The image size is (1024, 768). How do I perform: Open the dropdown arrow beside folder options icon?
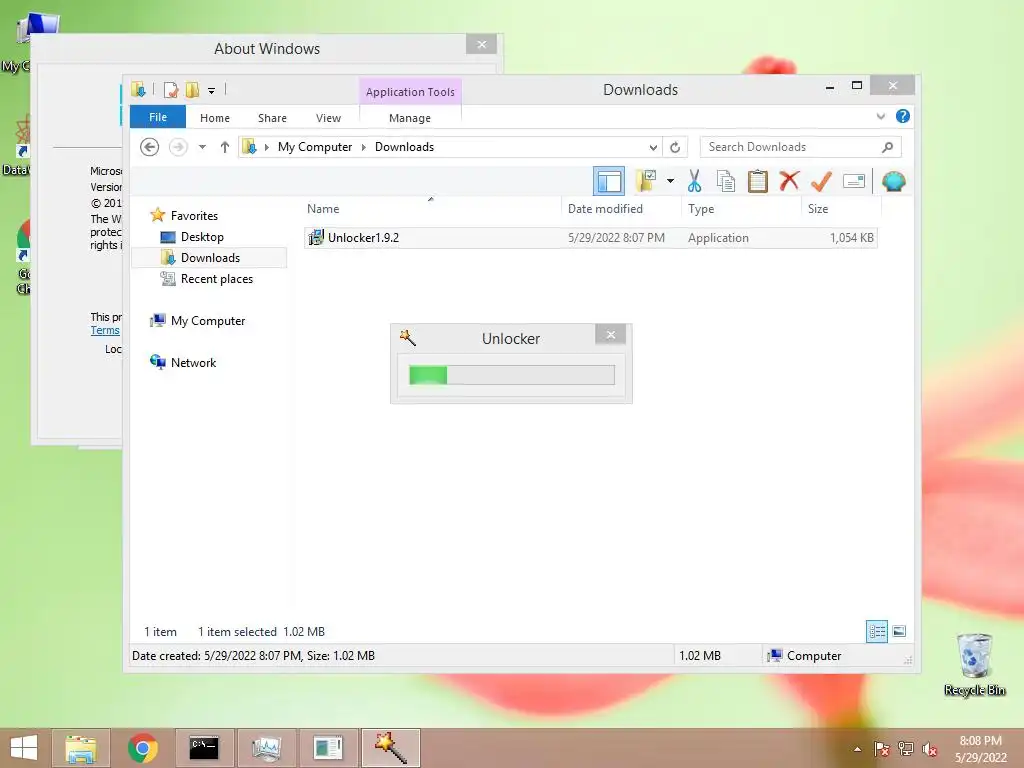pos(670,181)
